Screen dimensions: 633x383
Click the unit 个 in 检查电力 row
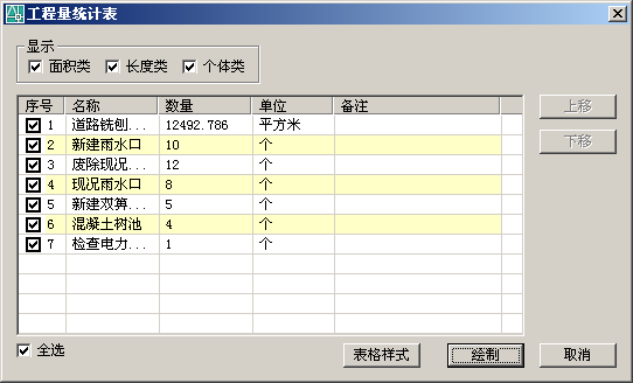[265, 244]
